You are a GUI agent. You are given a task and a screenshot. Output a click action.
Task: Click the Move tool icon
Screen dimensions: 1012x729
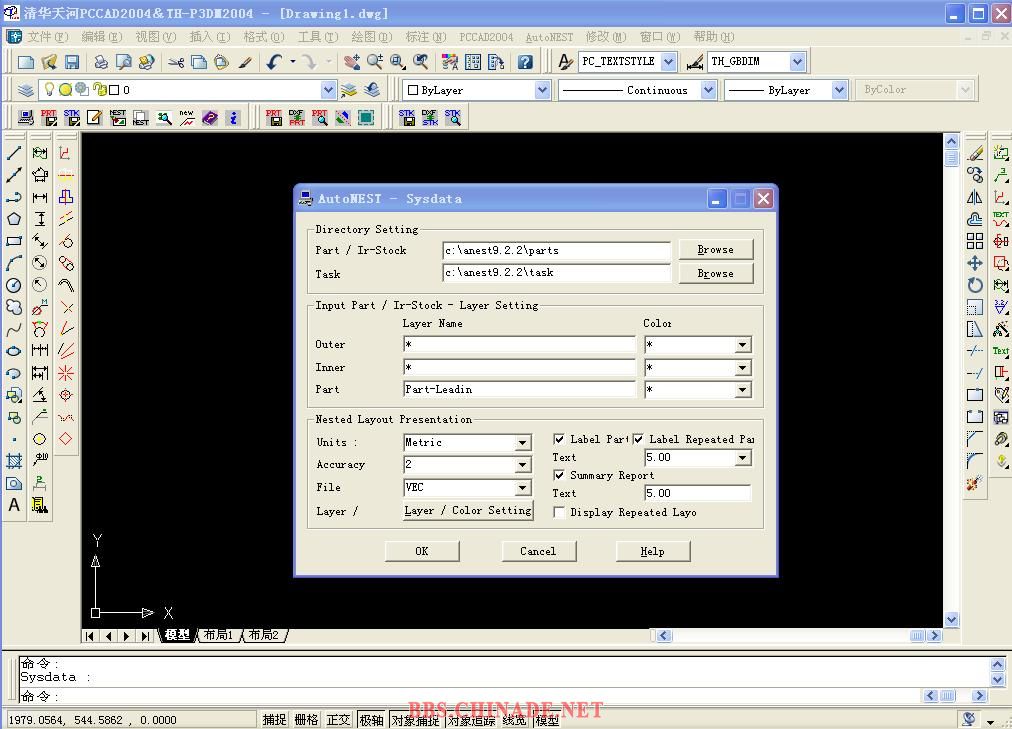tap(975, 263)
